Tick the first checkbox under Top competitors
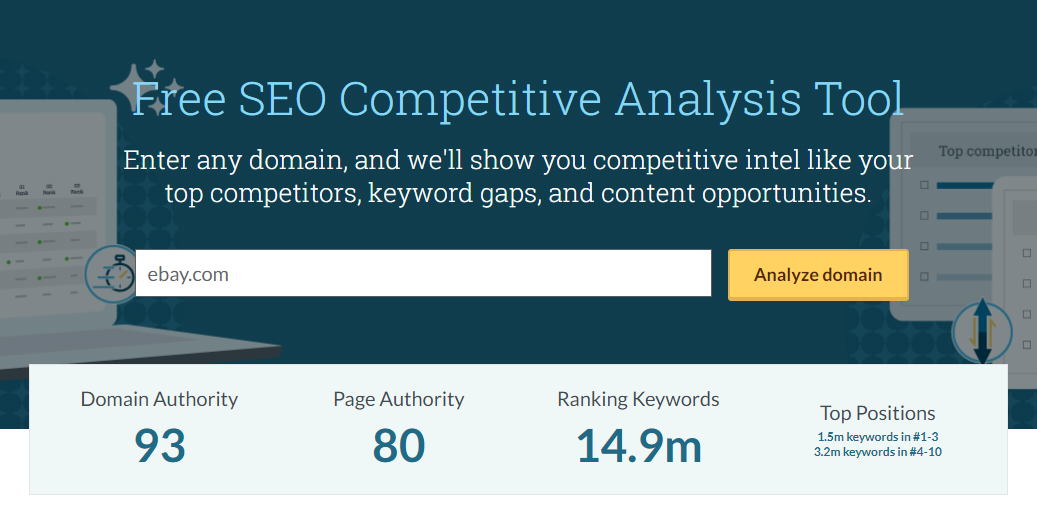The width and height of the screenshot is (1037, 525). pyautogui.click(x=924, y=185)
